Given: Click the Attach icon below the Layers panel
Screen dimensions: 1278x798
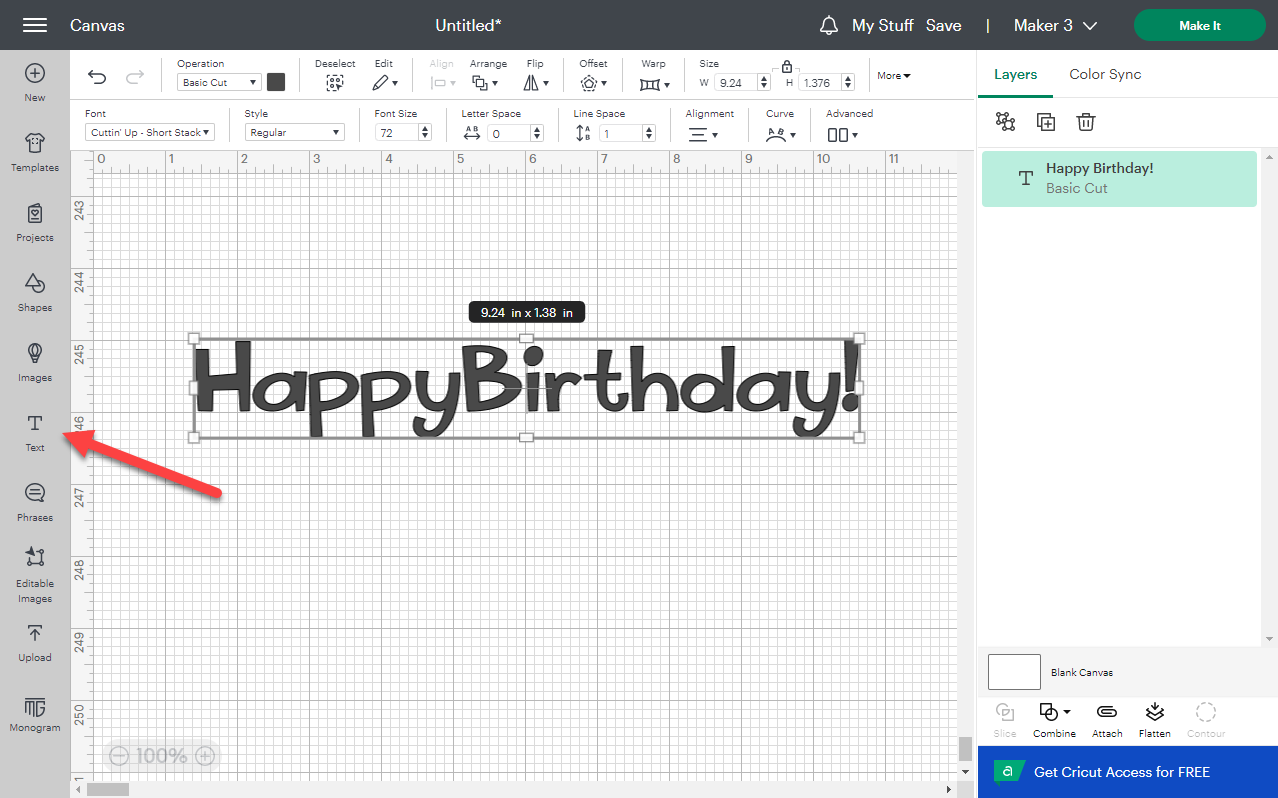Looking at the screenshot, I should pos(1106,719).
